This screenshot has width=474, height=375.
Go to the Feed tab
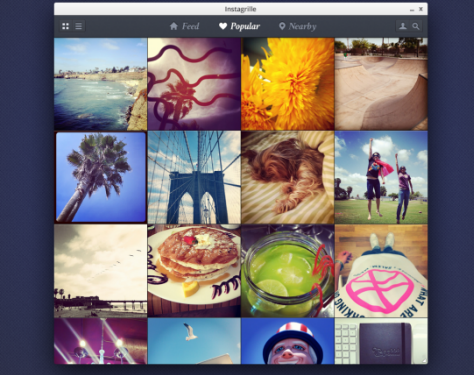coord(184,26)
